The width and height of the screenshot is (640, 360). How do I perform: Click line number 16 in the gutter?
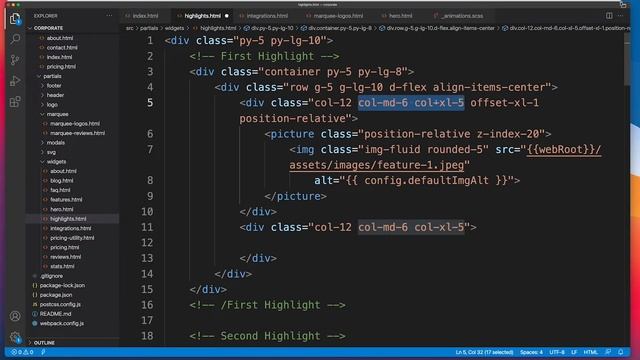(147, 305)
